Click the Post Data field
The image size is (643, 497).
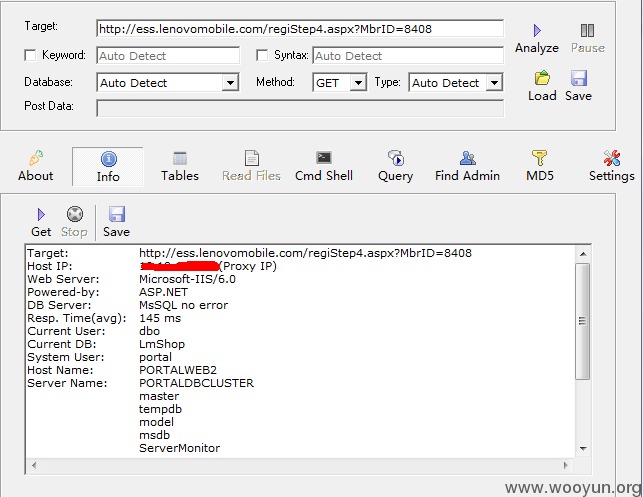click(300, 108)
